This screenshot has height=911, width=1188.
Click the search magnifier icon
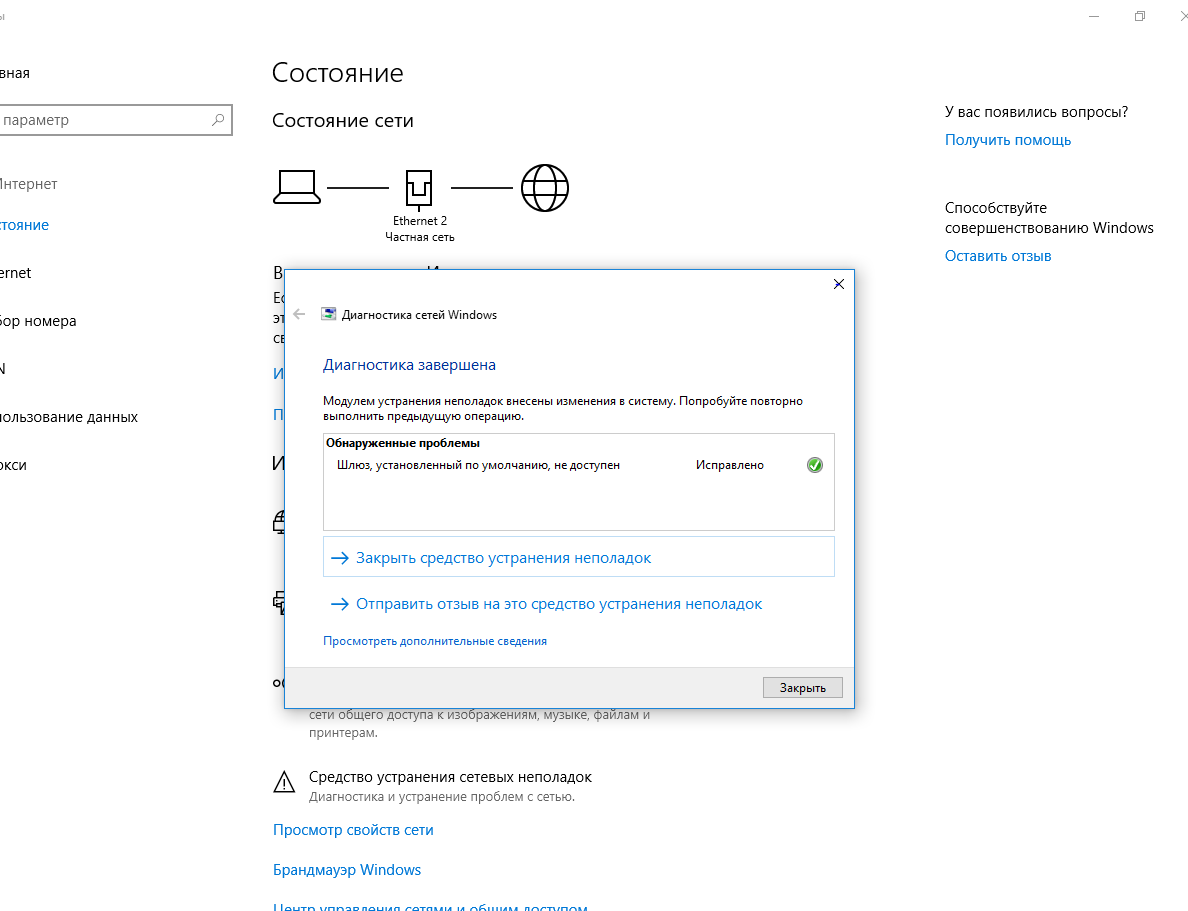pyautogui.click(x=218, y=120)
